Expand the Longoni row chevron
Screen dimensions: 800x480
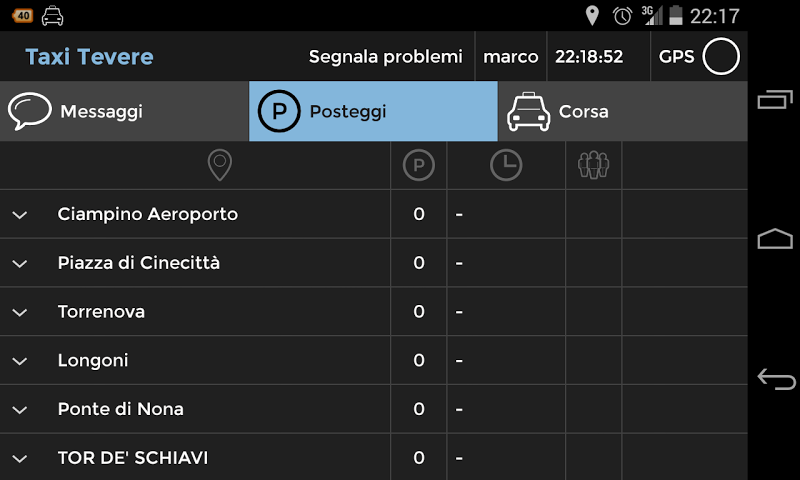[x=19, y=361]
